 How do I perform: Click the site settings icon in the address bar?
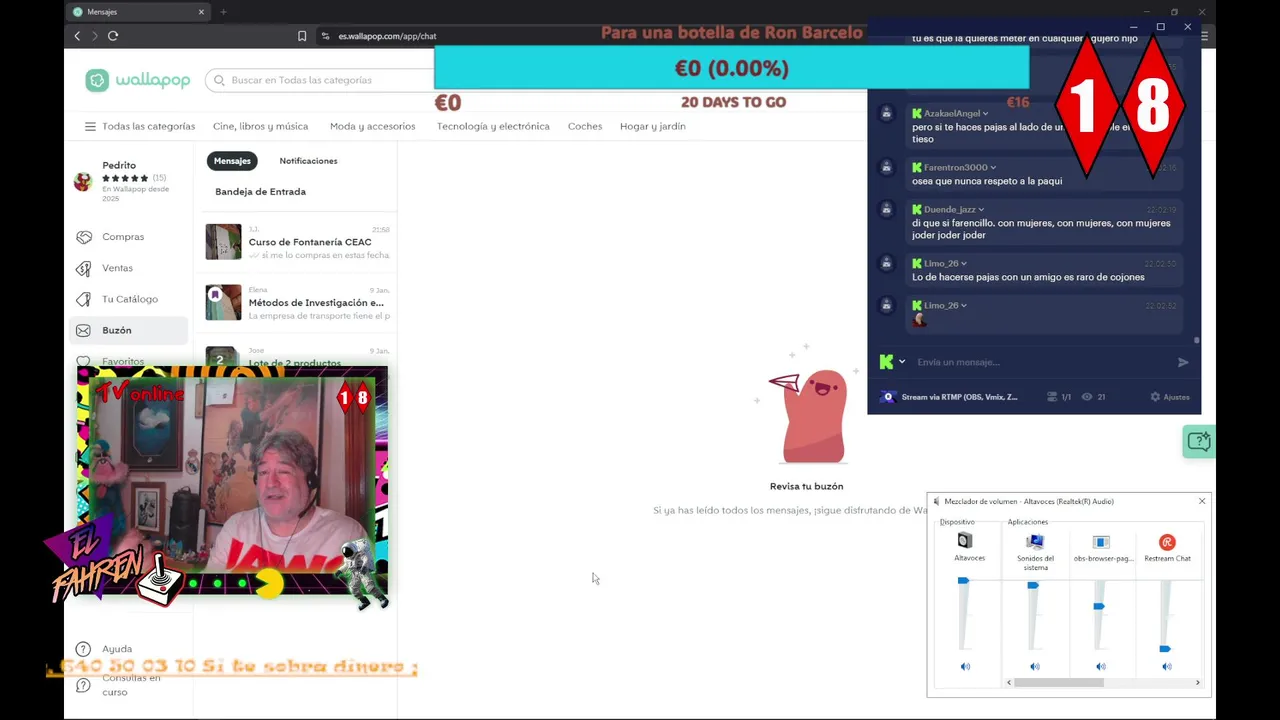pyautogui.click(x=325, y=36)
